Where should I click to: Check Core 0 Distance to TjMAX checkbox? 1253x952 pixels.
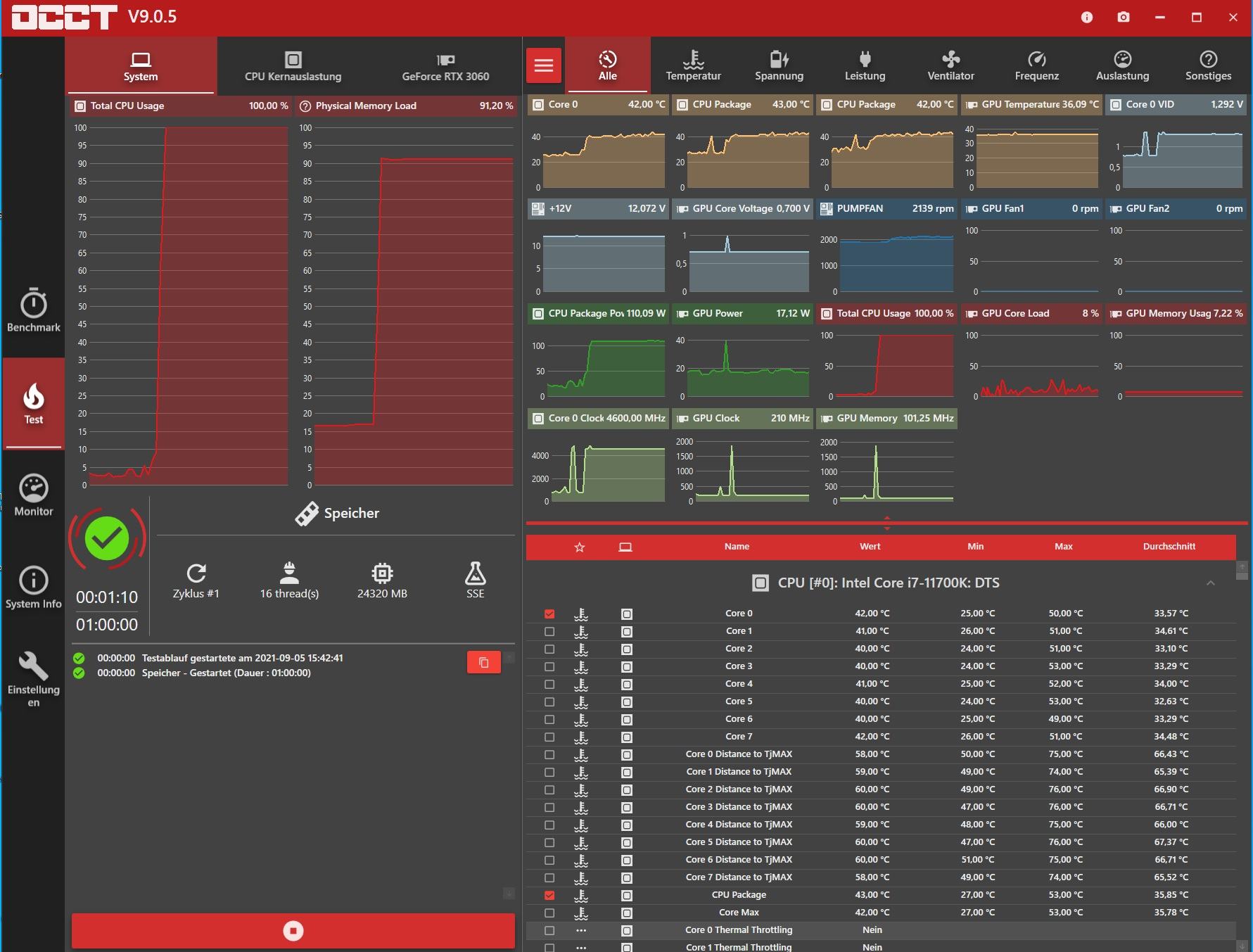point(549,754)
